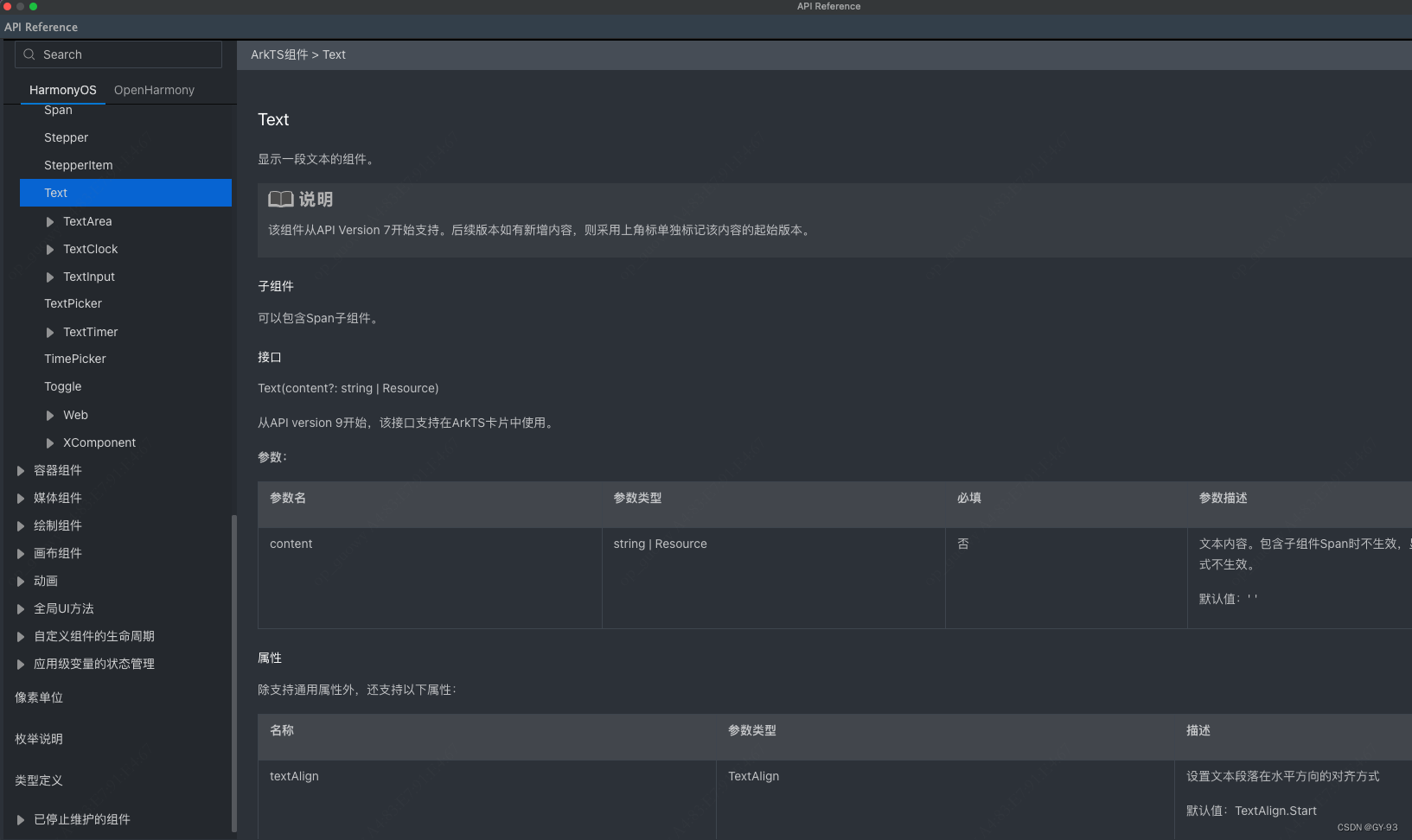
Task: Open the 枚举说明 page
Action: tap(39, 739)
